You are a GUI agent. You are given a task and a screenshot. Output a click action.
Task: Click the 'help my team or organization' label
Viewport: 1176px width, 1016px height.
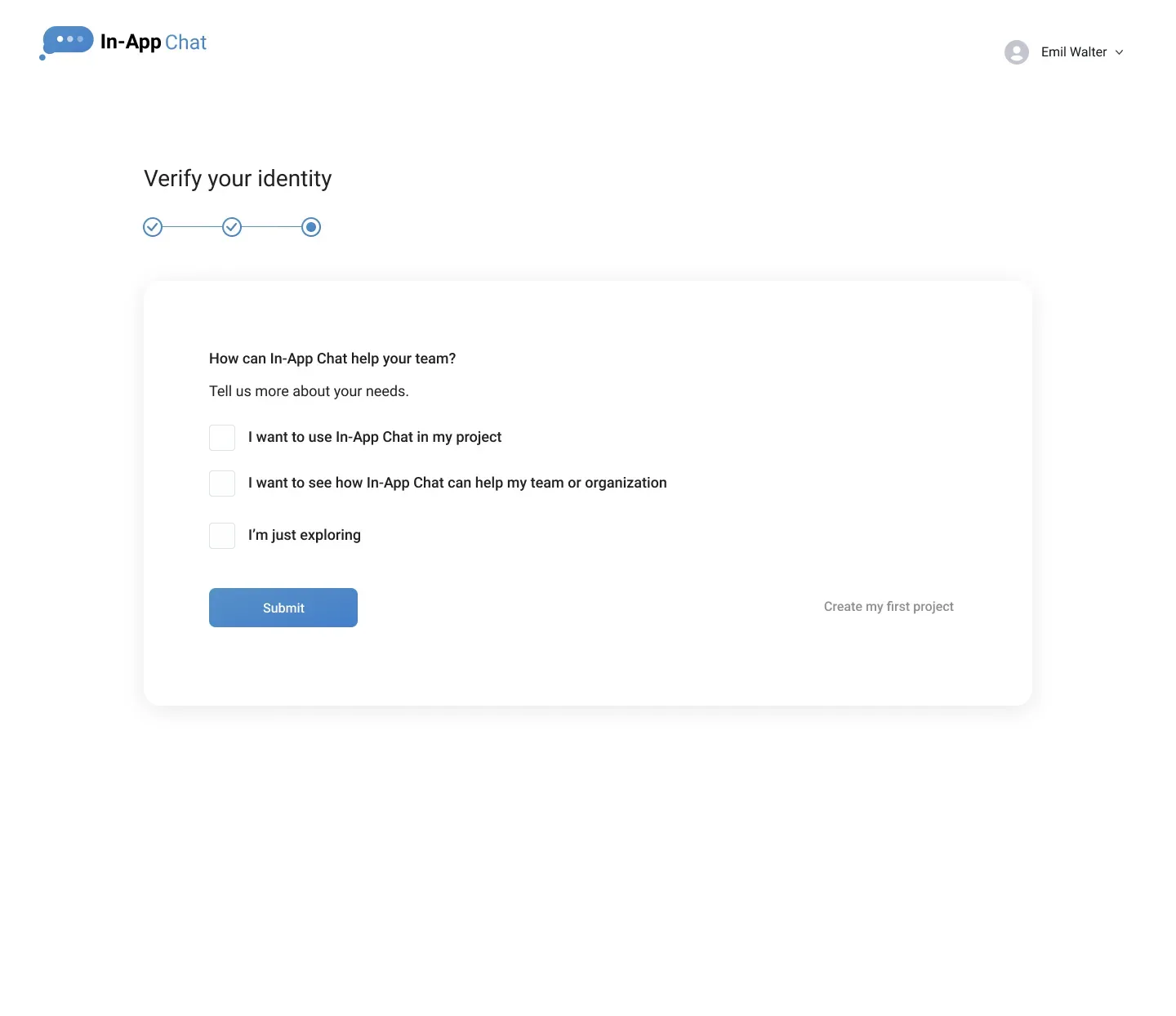pyautogui.click(x=457, y=483)
